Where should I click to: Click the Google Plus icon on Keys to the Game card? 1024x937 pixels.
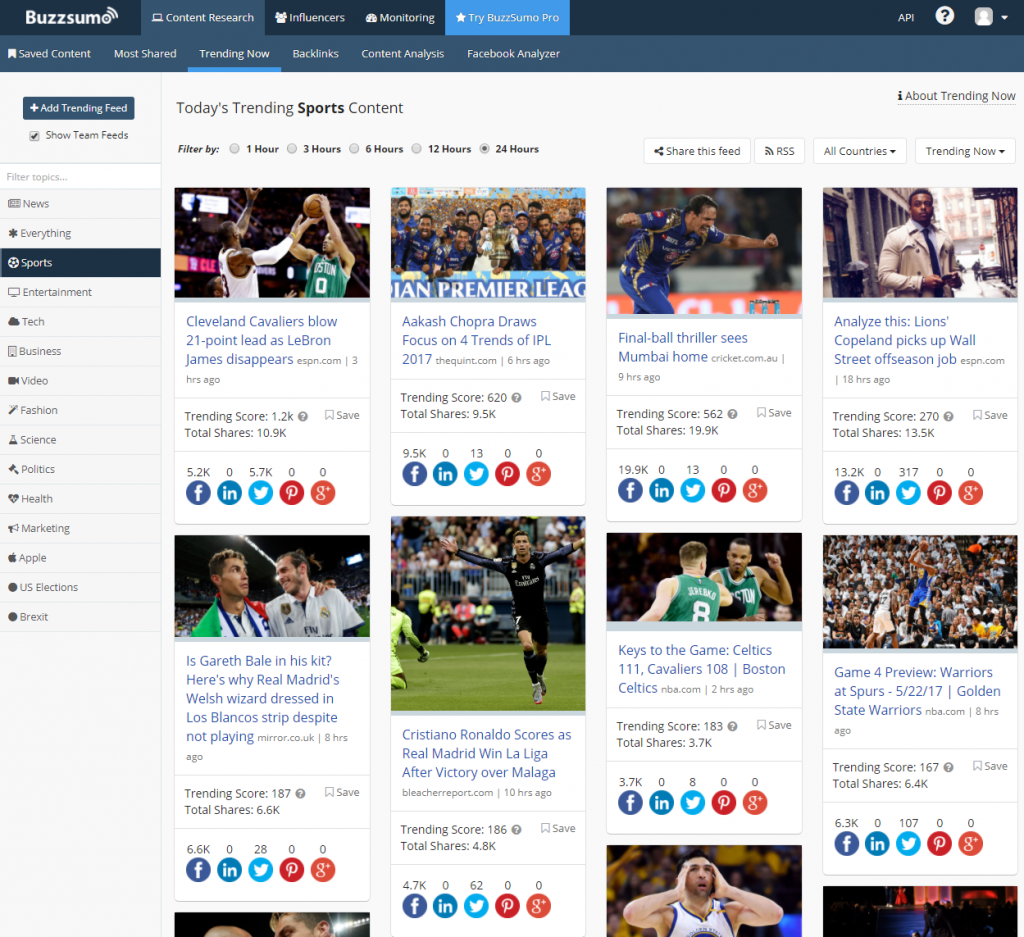click(755, 803)
